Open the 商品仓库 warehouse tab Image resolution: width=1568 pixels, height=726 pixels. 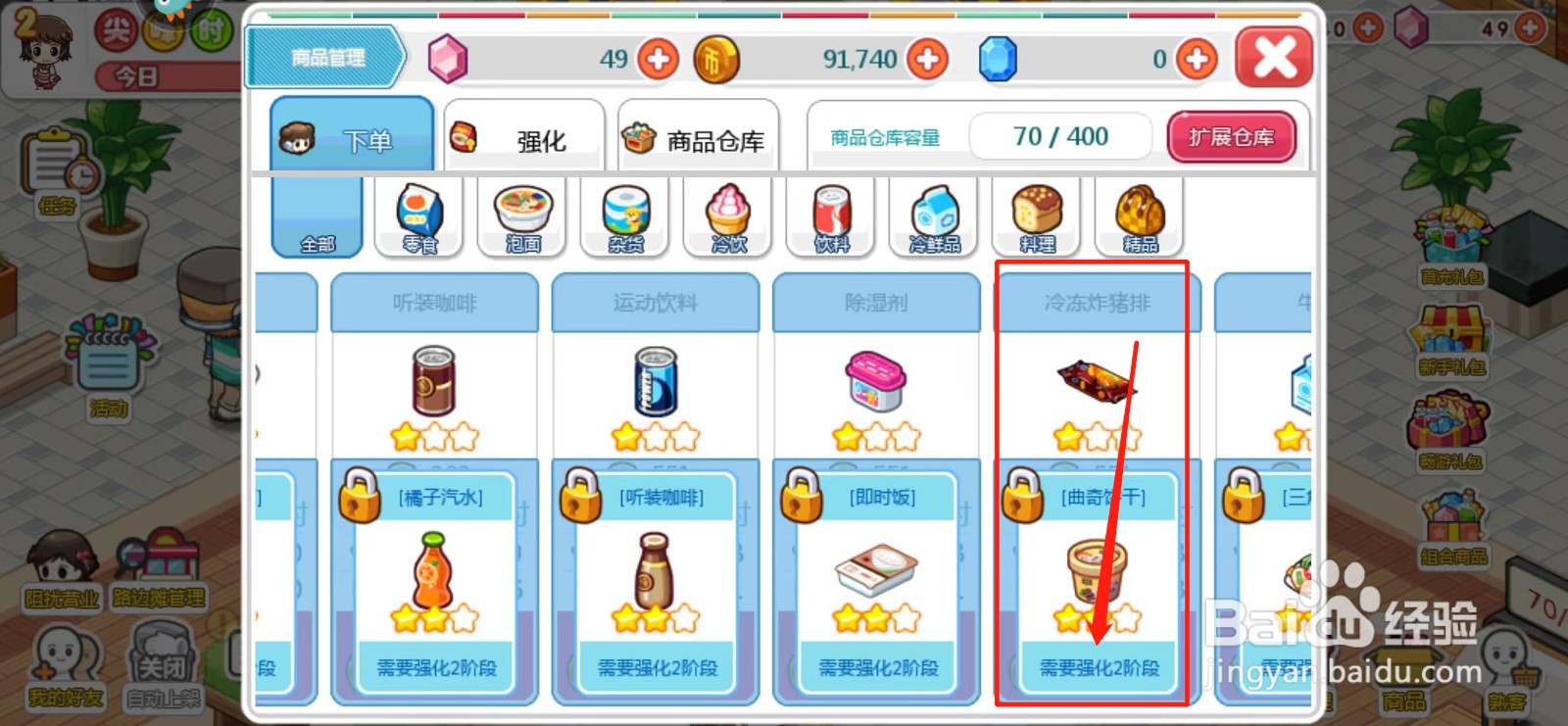(x=699, y=138)
